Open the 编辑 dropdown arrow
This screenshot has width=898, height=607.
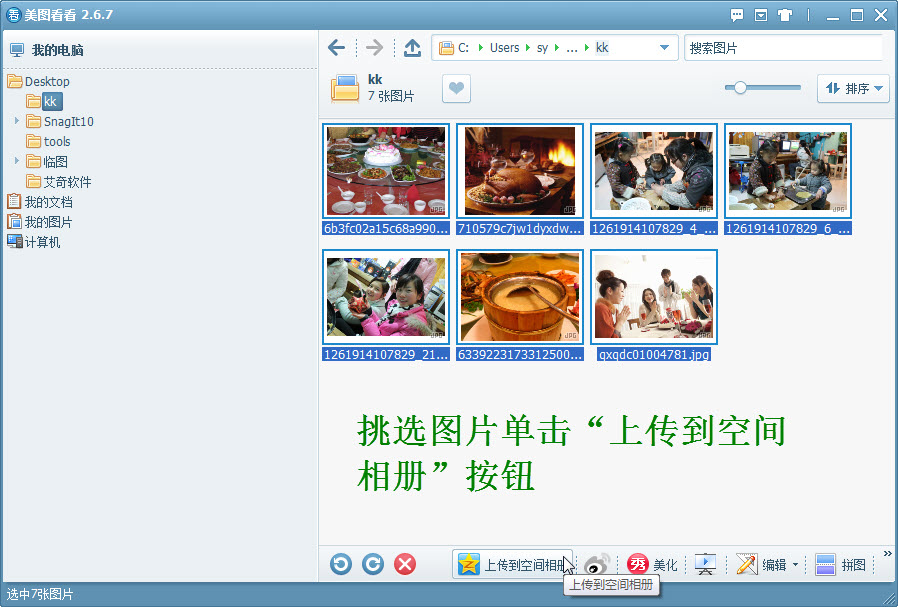pos(795,565)
